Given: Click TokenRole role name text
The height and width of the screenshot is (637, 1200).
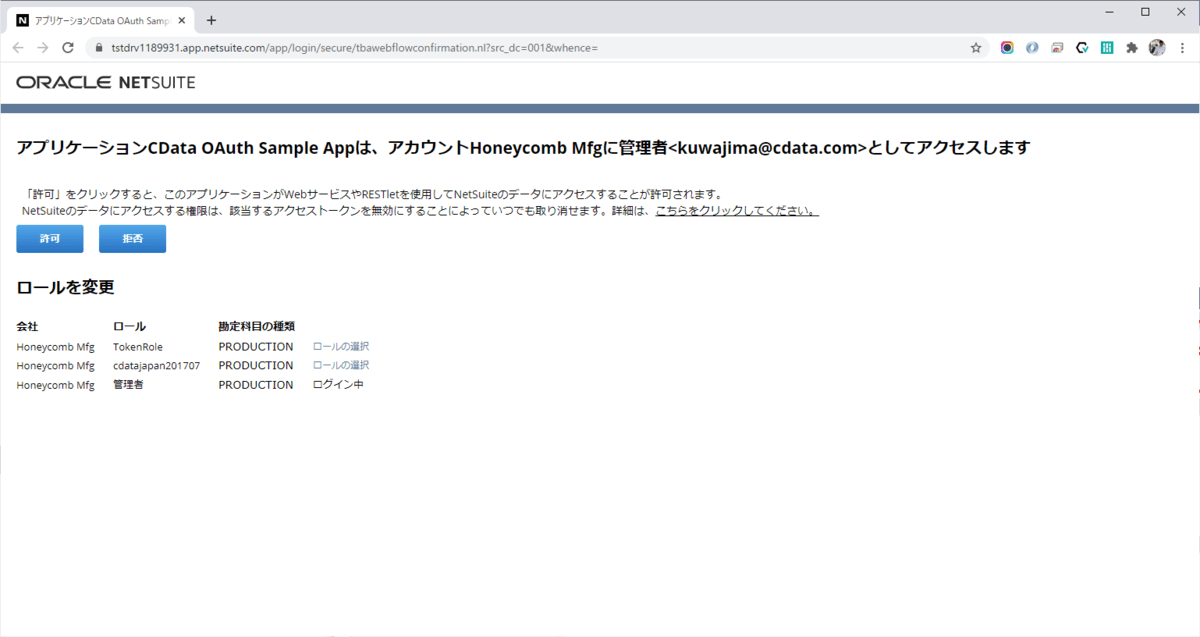Looking at the screenshot, I should point(138,347).
